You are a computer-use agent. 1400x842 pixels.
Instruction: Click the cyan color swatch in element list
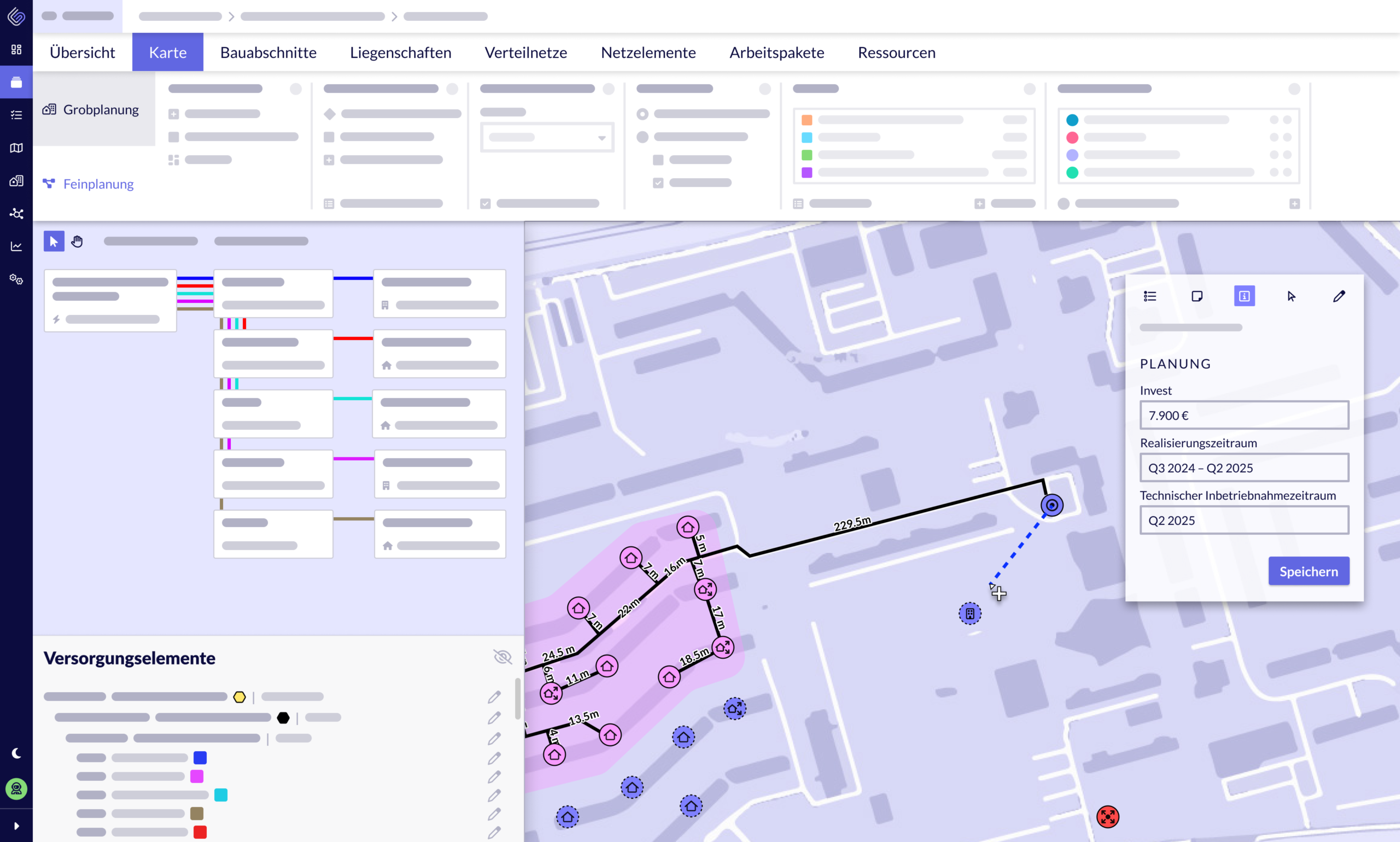221,795
